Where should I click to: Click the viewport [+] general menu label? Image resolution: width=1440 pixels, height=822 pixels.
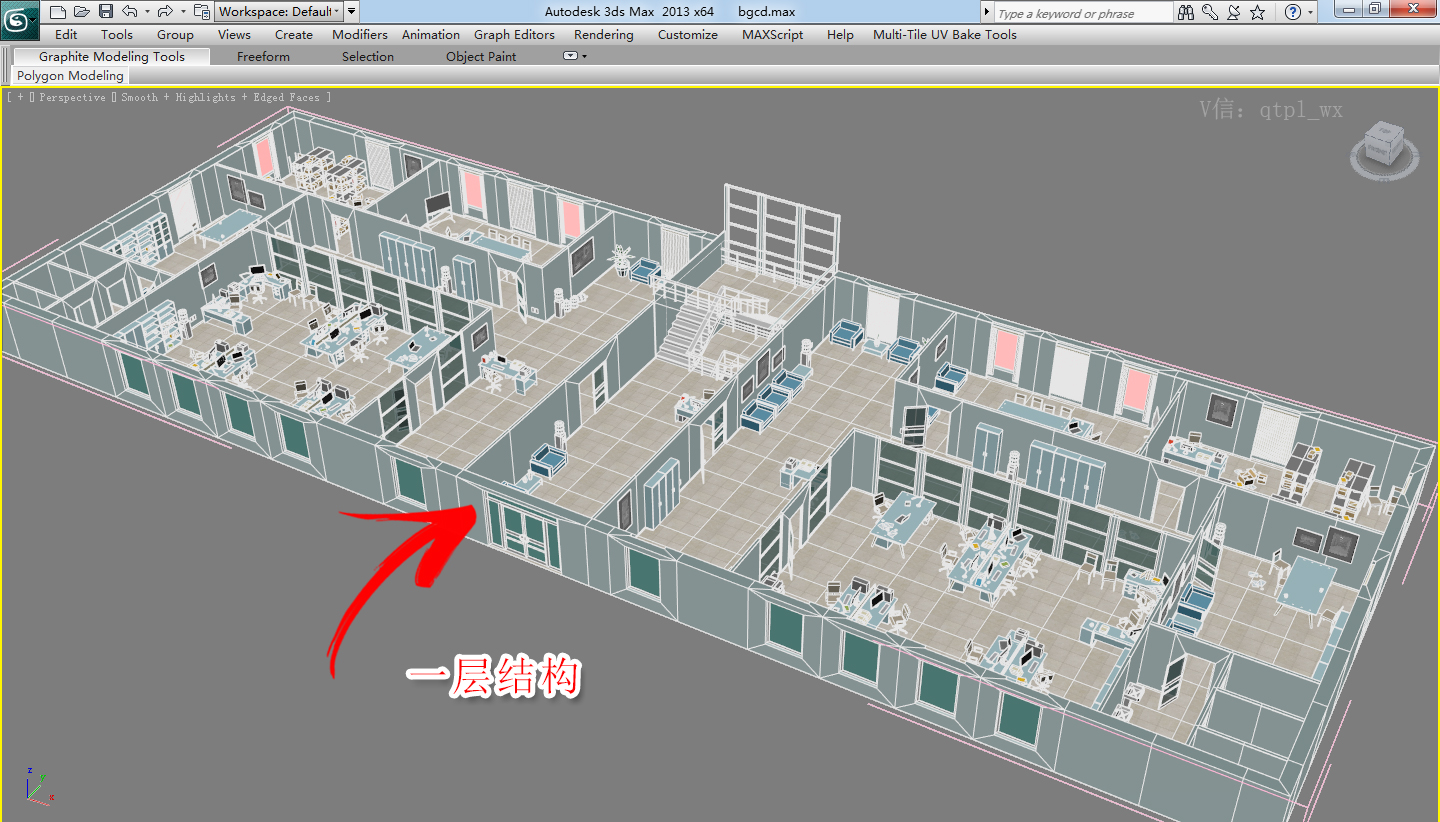(x=20, y=97)
